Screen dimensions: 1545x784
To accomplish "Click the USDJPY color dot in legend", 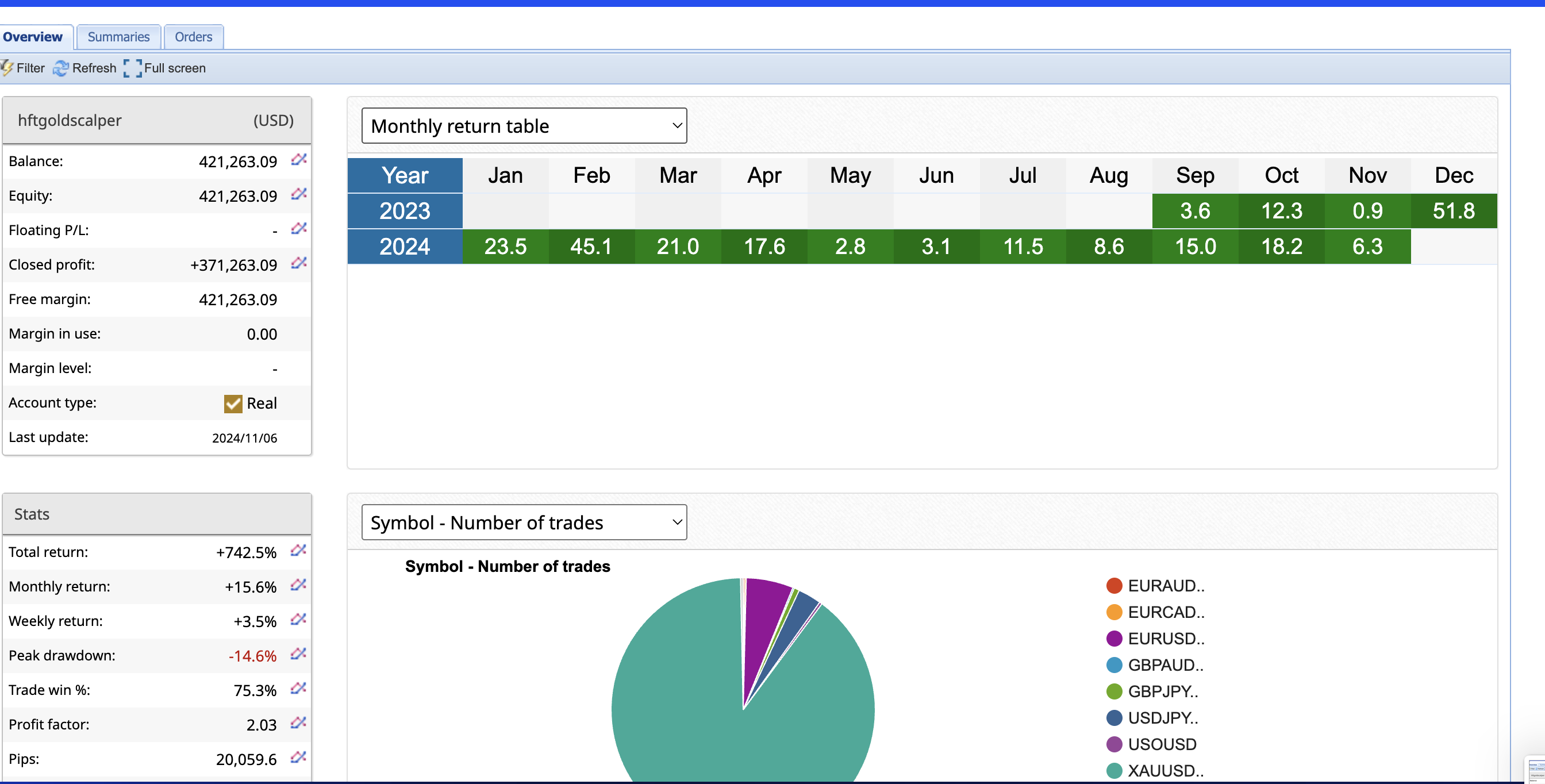I will coord(1114,718).
